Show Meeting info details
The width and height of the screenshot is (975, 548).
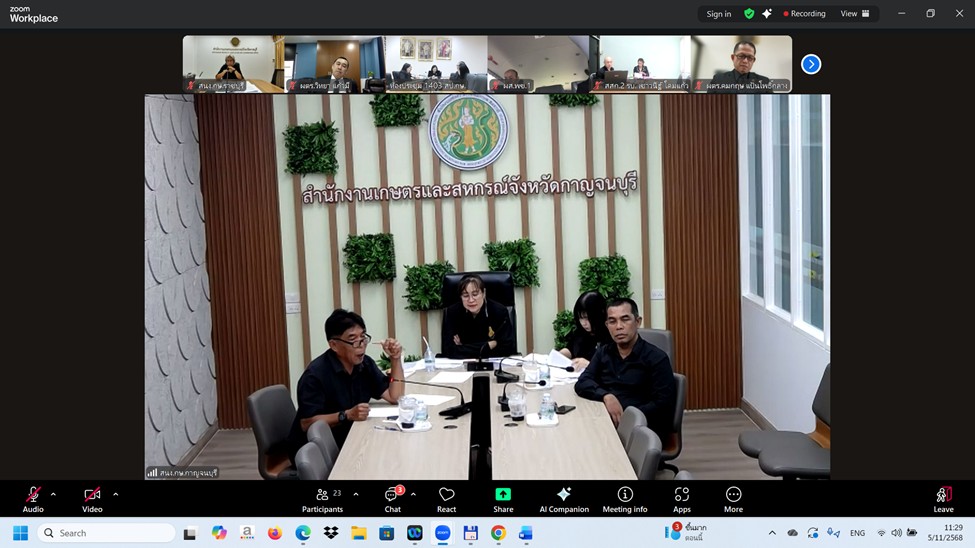tap(625, 497)
